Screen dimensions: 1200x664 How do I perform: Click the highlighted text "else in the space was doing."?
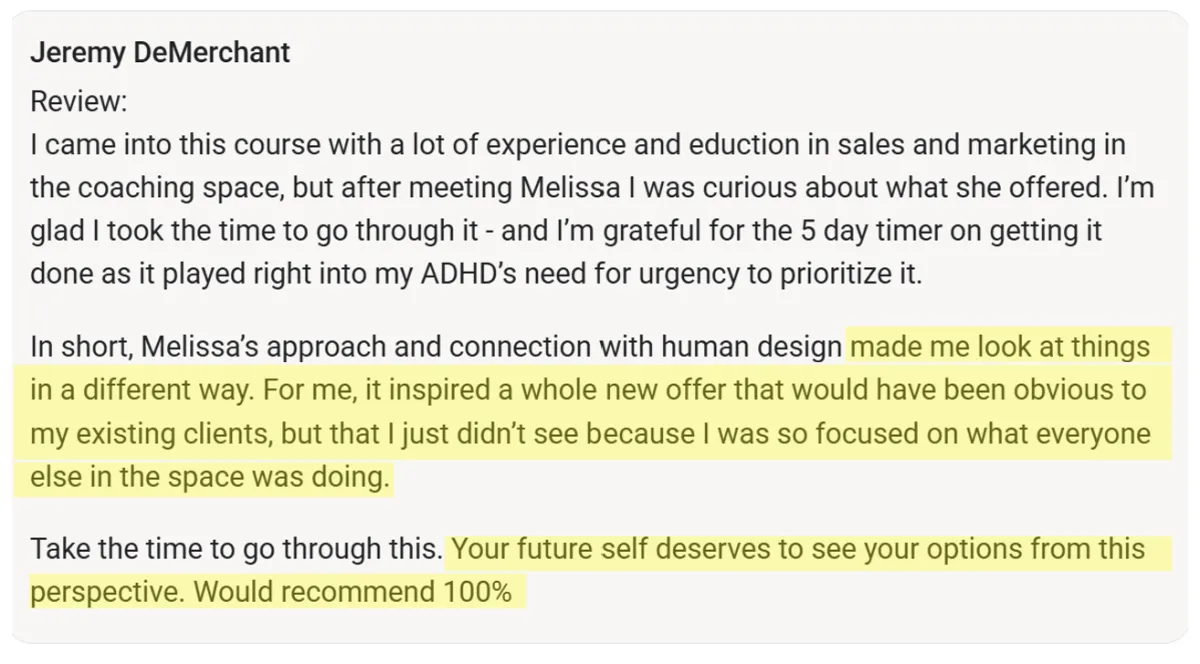point(210,477)
